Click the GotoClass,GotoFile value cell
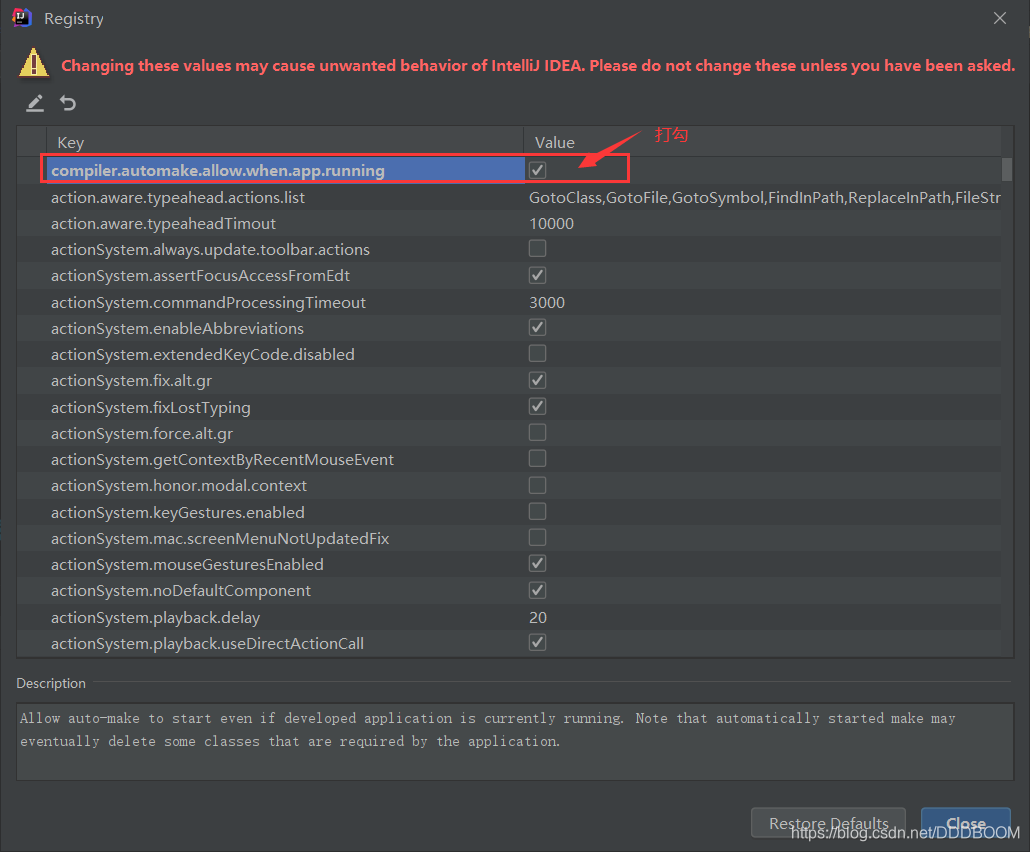This screenshot has height=852, width=1030. 765,197
